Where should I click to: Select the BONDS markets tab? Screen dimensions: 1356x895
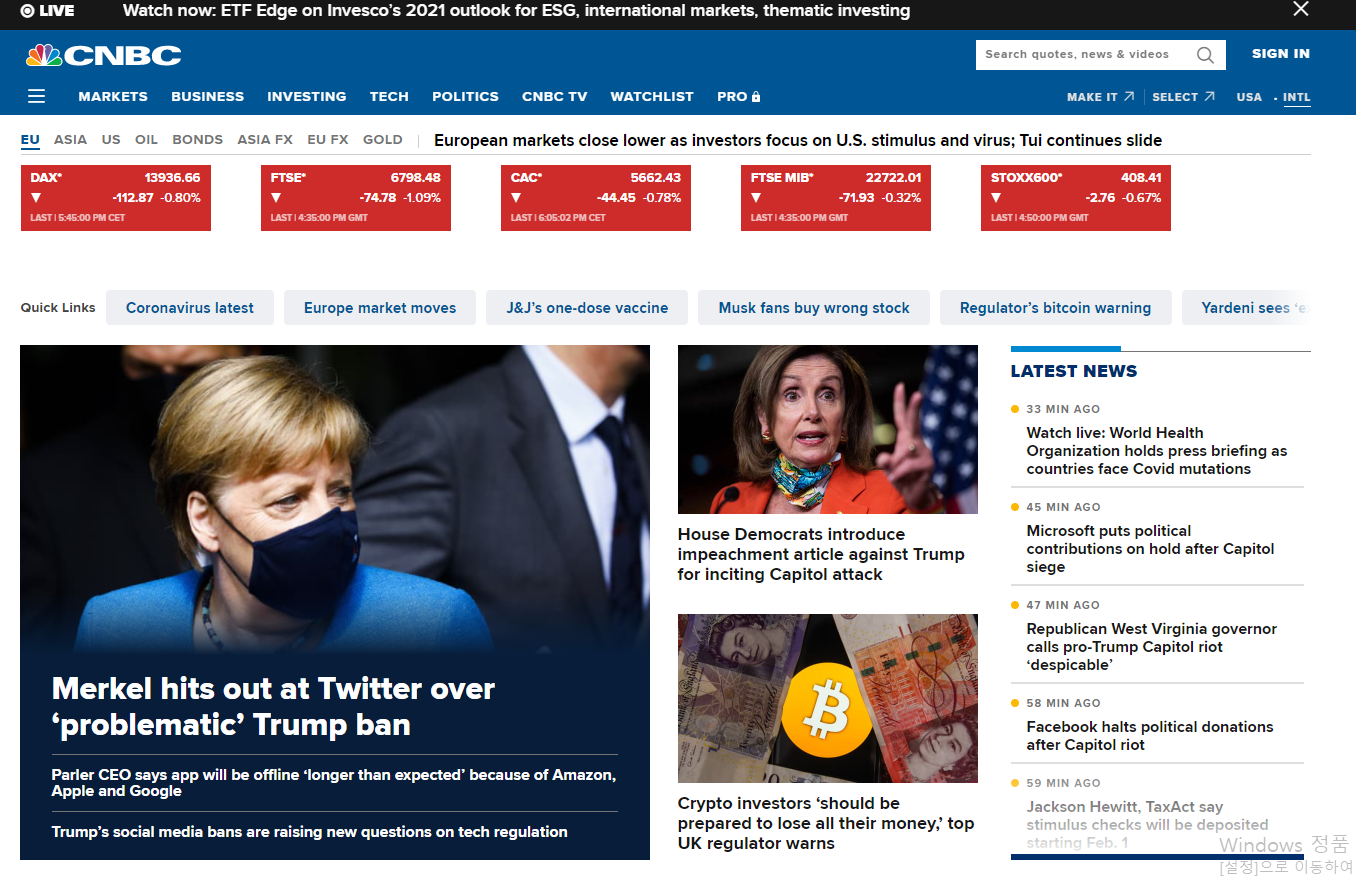coord(198,140)
